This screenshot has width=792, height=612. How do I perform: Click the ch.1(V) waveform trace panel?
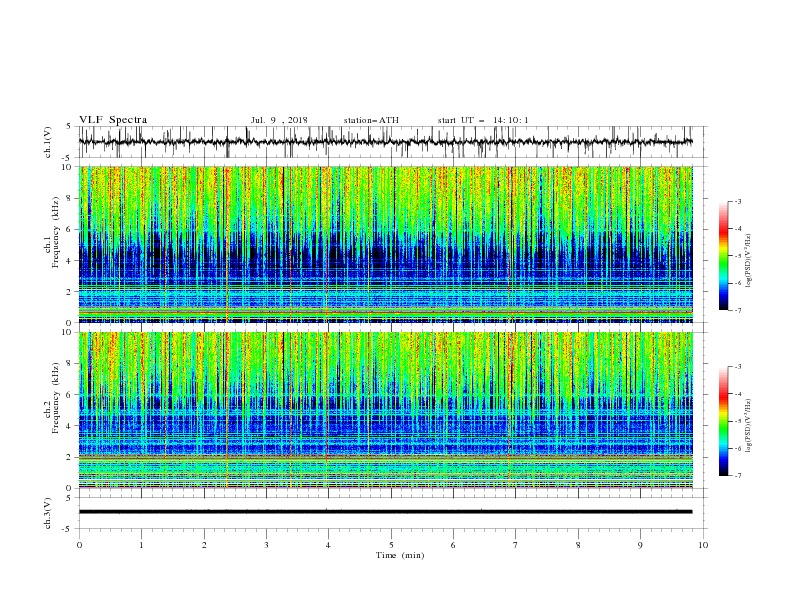393,142
